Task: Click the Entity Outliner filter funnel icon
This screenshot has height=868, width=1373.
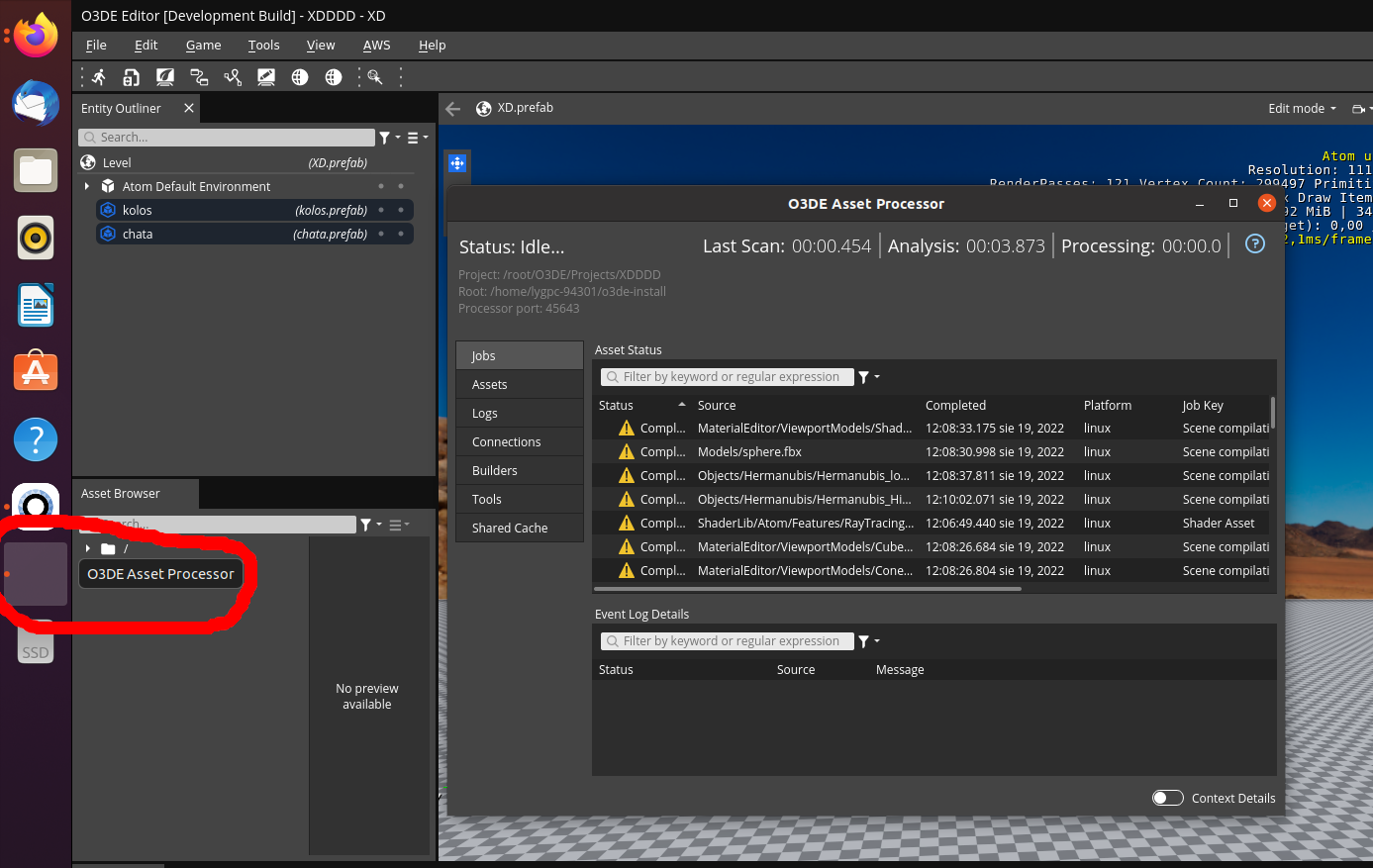Action: pos(385,138)
